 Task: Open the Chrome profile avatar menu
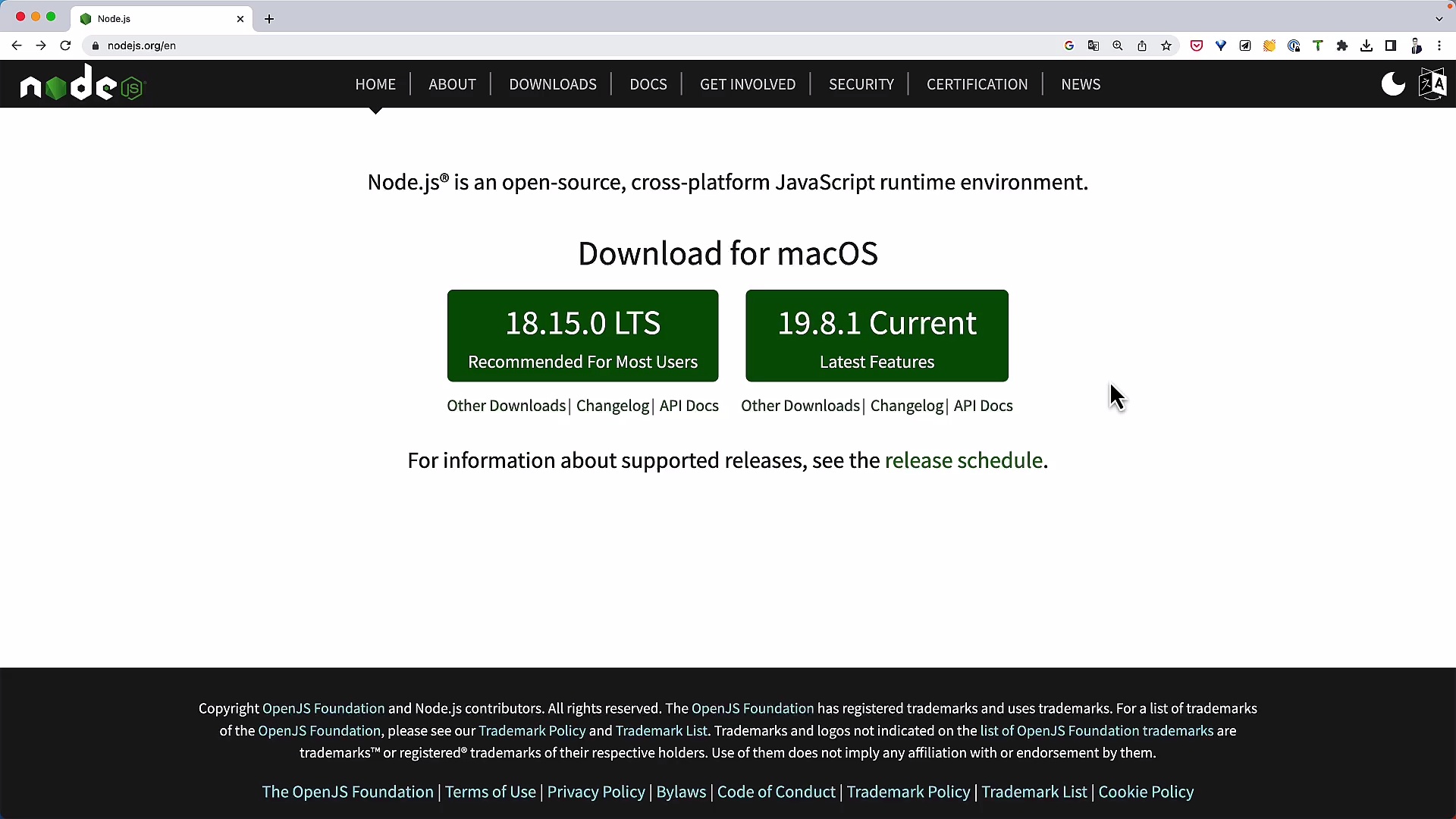(x=1416, y=46)
